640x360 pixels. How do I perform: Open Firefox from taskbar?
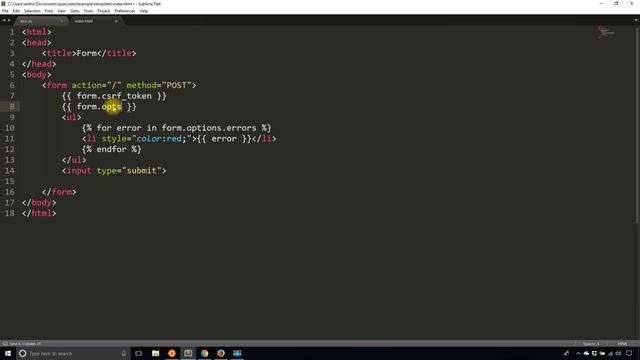[x=221, y=353]
